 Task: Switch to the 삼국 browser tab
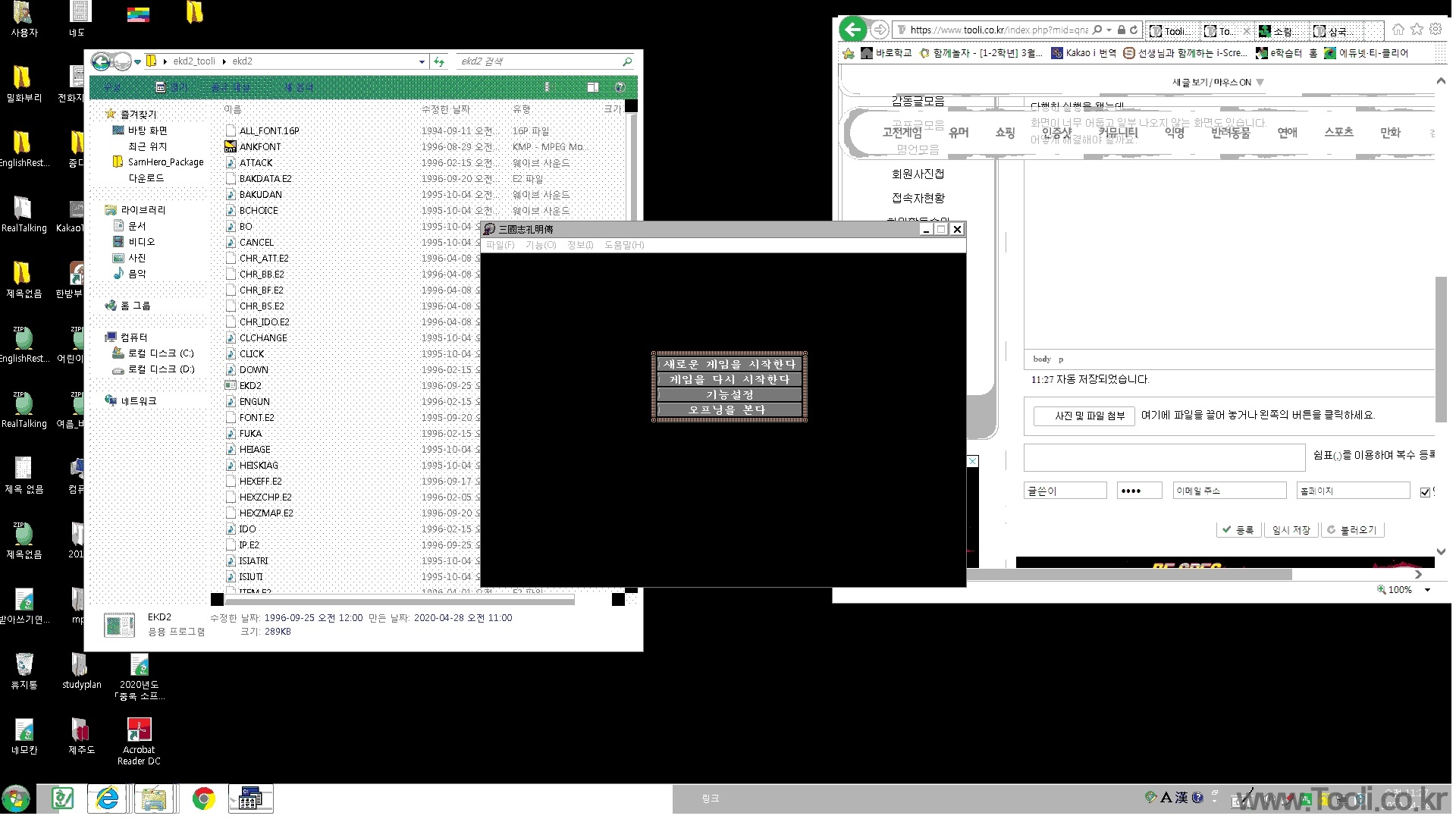(1337, 30)
